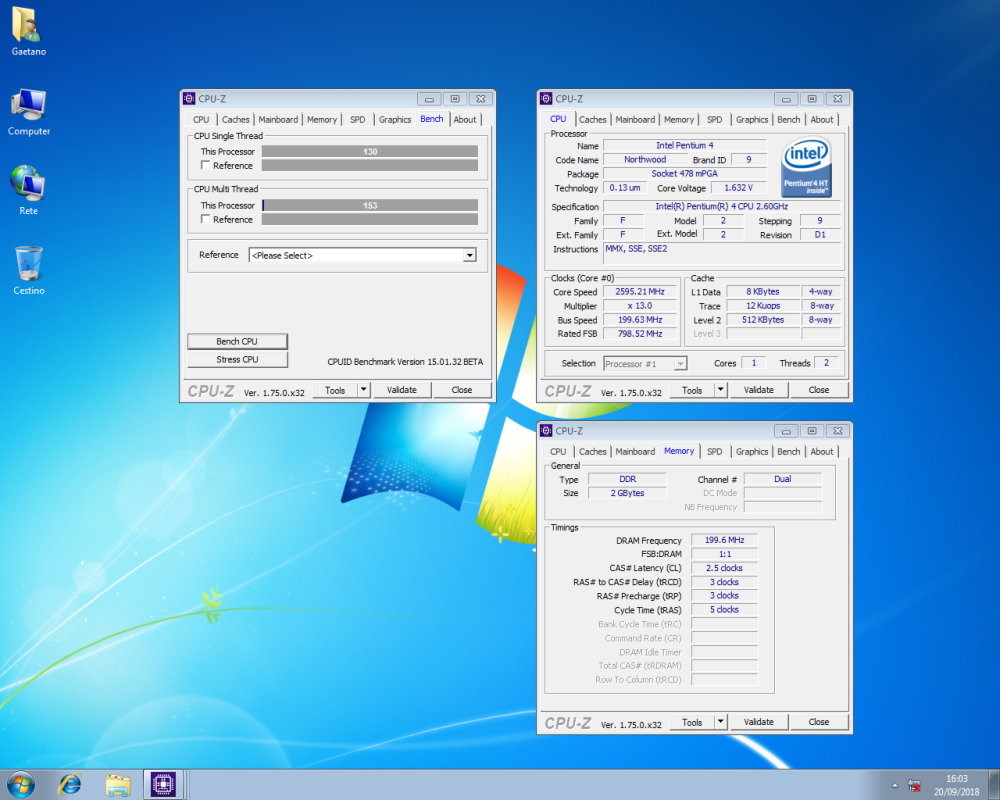Switch to the SPD tab
Screen dimensions: 1000x800
(x=357, y=119)
